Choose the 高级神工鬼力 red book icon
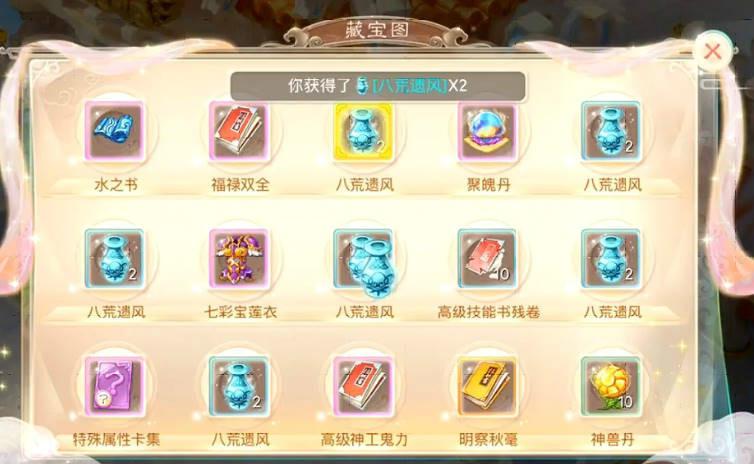 364,386
